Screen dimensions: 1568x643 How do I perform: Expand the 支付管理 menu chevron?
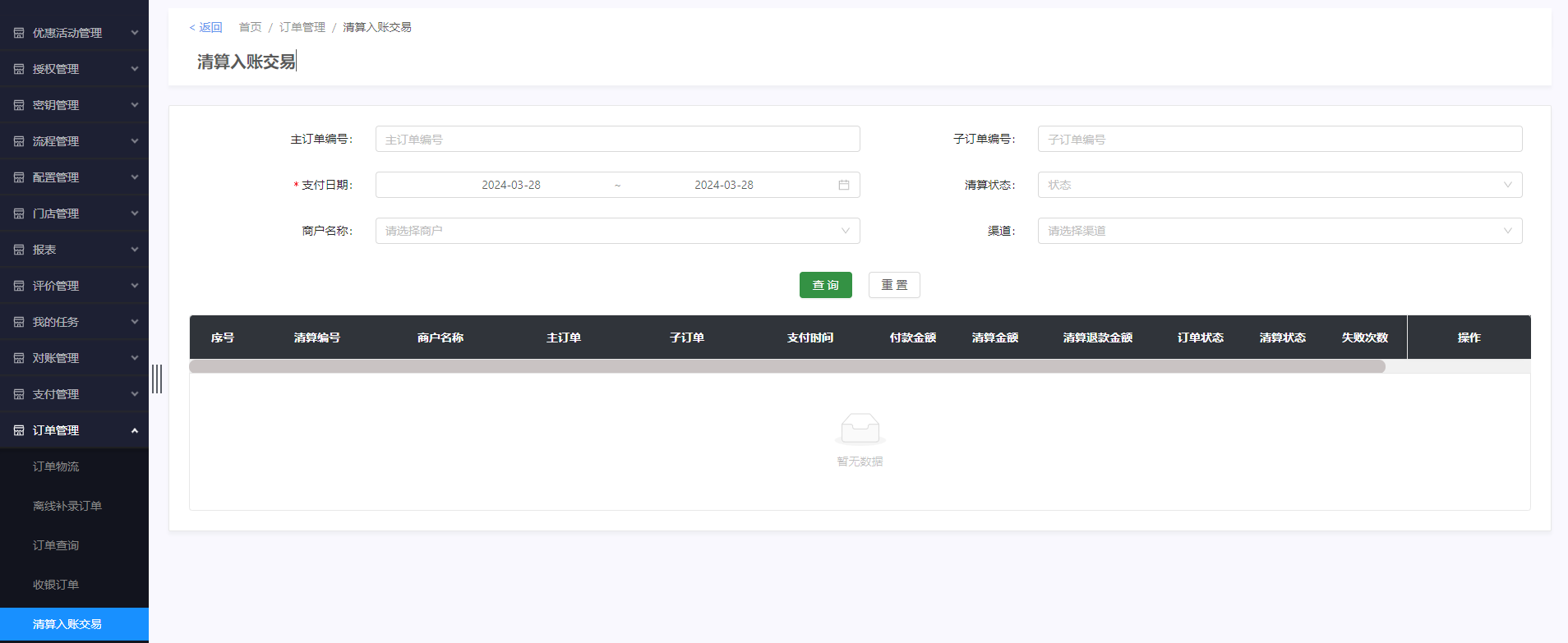(x=135, y=394)
